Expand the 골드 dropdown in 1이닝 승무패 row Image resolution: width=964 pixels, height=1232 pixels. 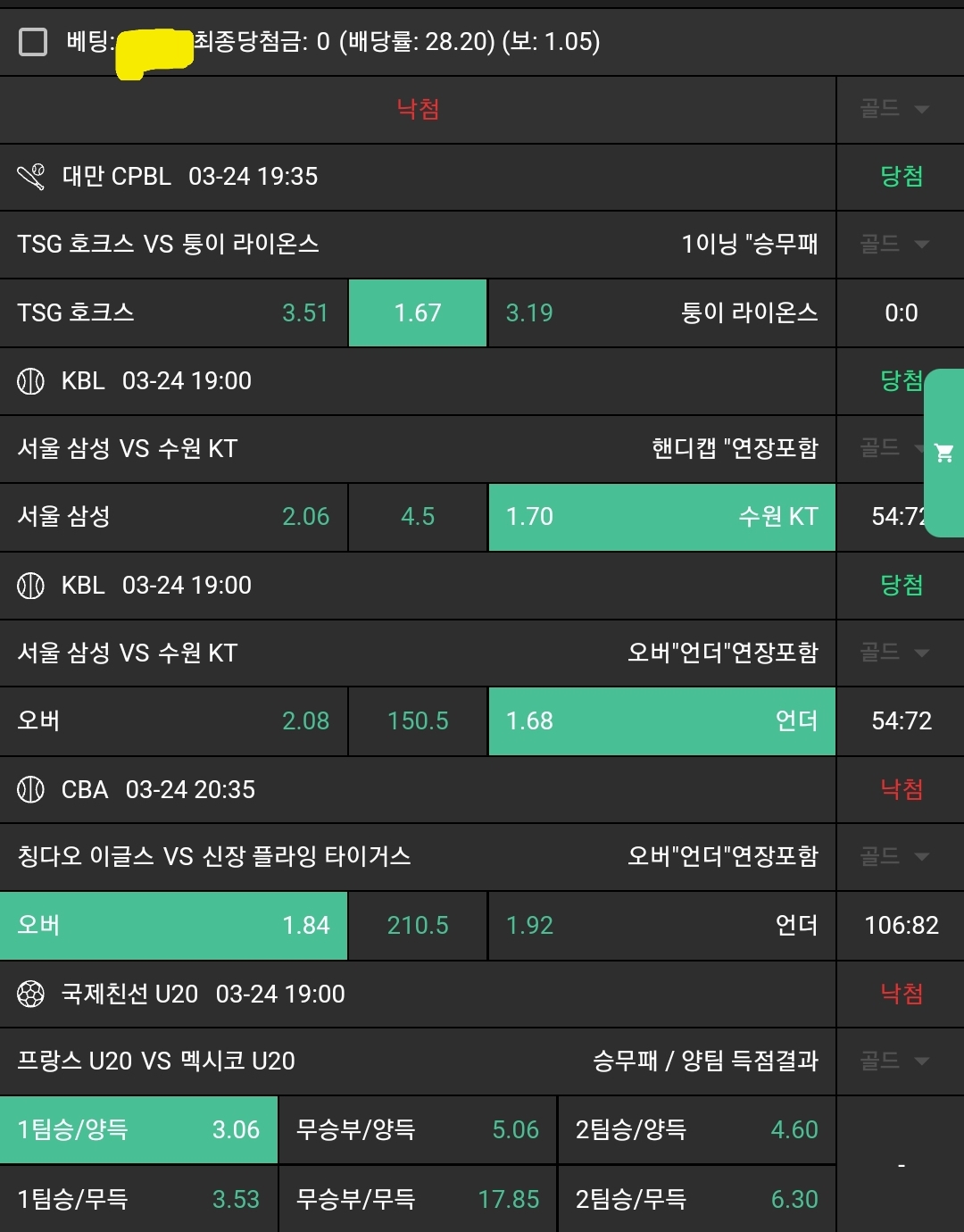click(894, 244)
